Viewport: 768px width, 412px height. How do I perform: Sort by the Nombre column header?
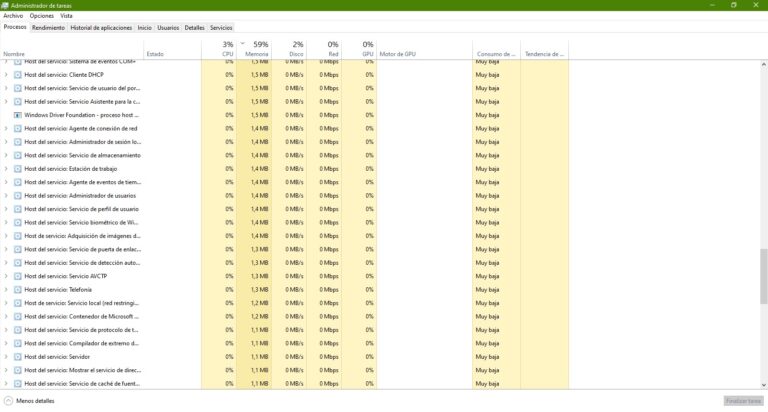click(72, 49)
